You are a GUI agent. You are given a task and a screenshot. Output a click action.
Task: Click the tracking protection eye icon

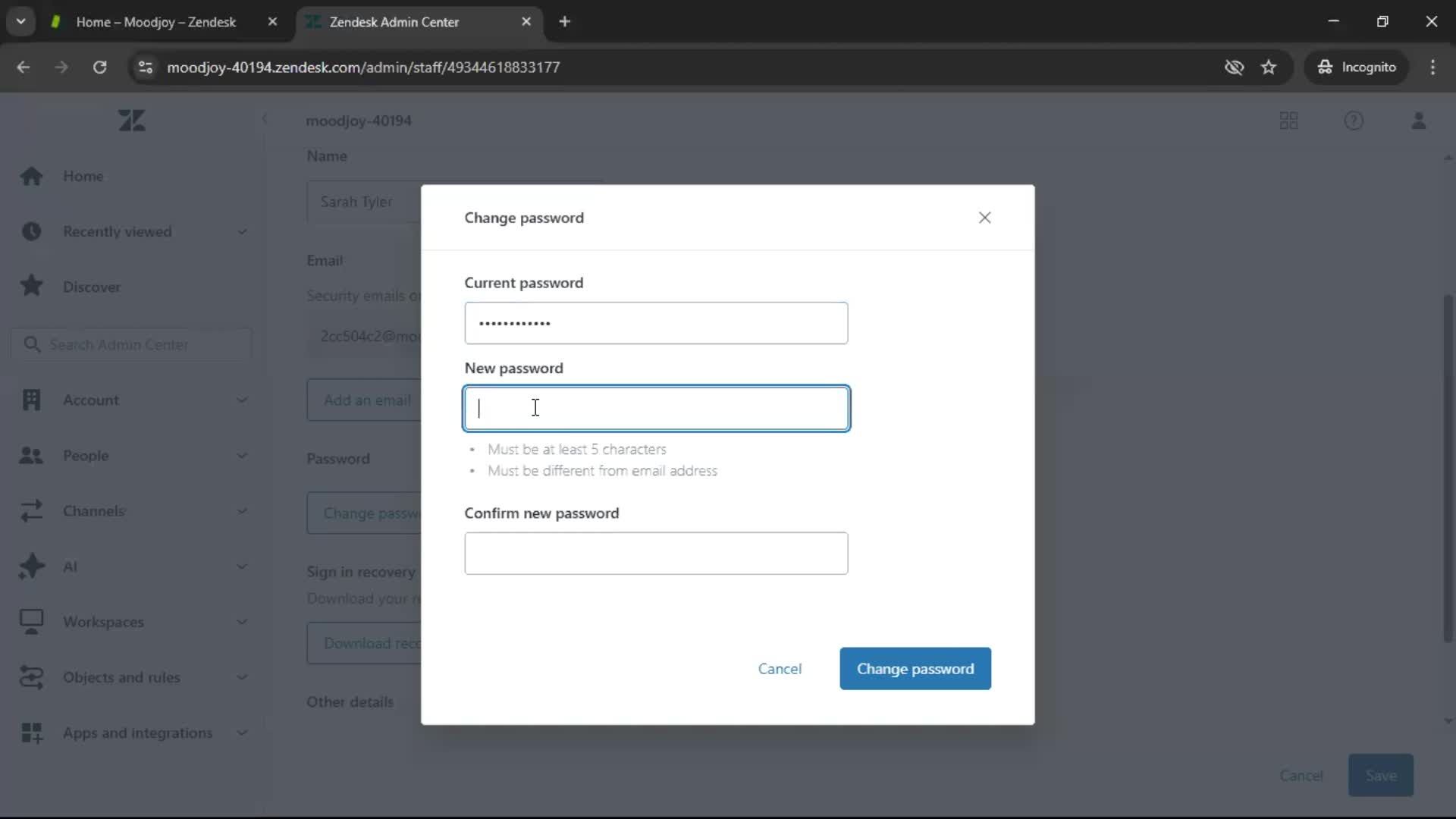[1234, 67]
